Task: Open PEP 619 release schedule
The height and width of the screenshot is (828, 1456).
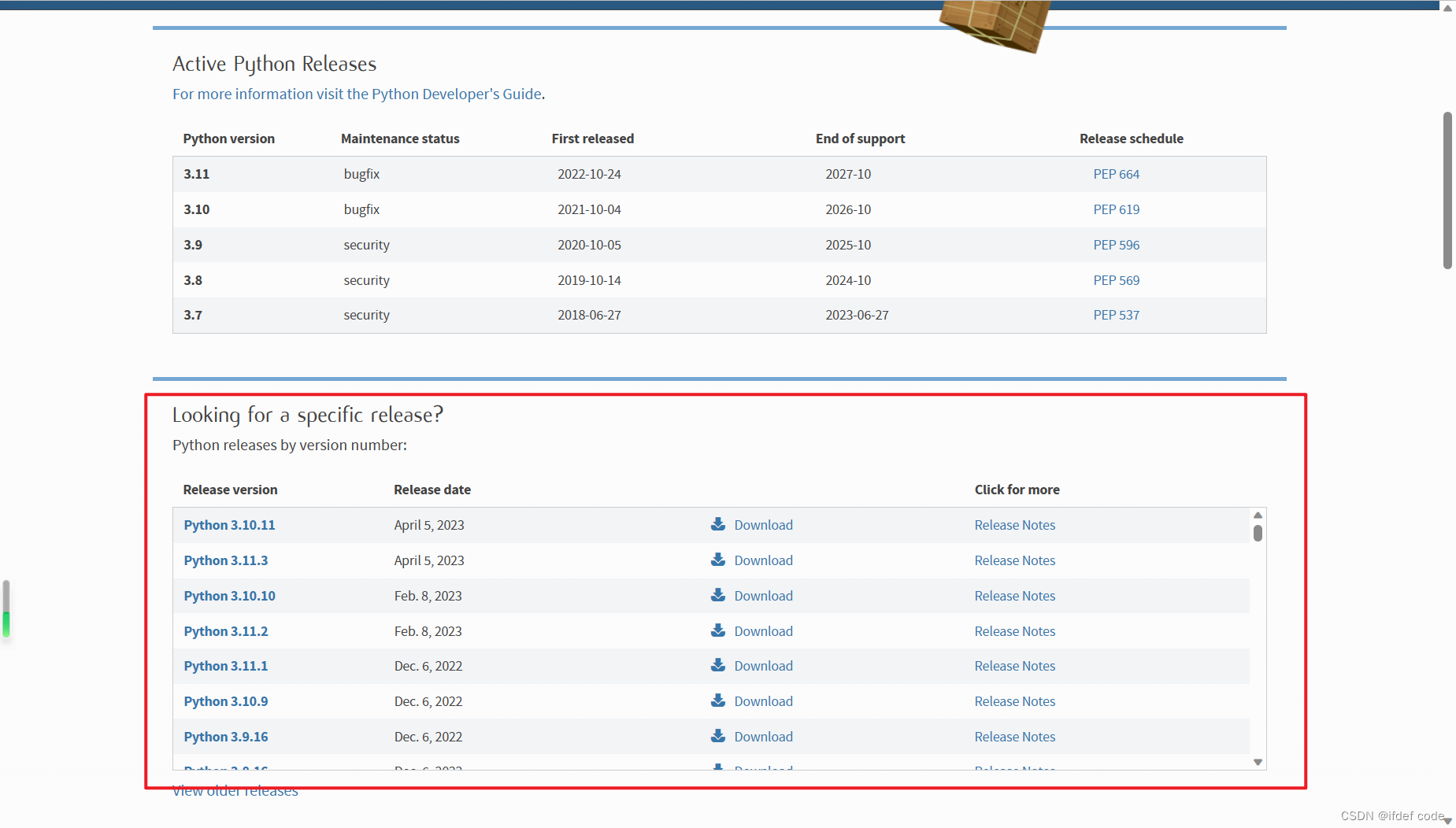Action: [1116, 209]
